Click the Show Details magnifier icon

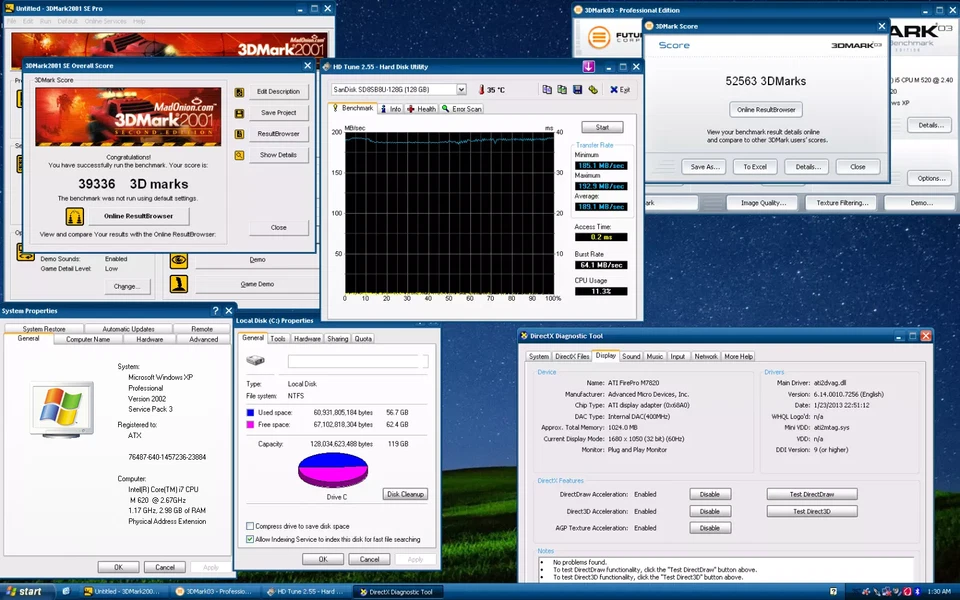(239, 154)
